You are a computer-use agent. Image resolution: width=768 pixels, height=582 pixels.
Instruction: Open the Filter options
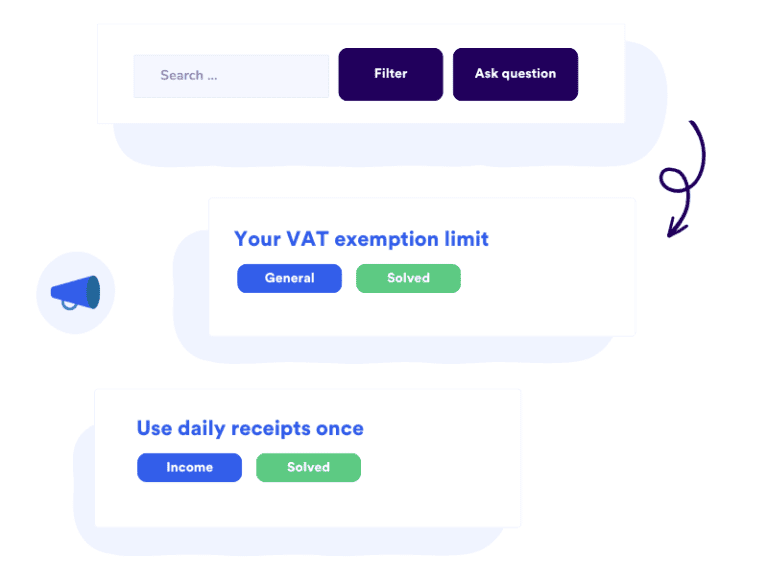click(390, 74)
